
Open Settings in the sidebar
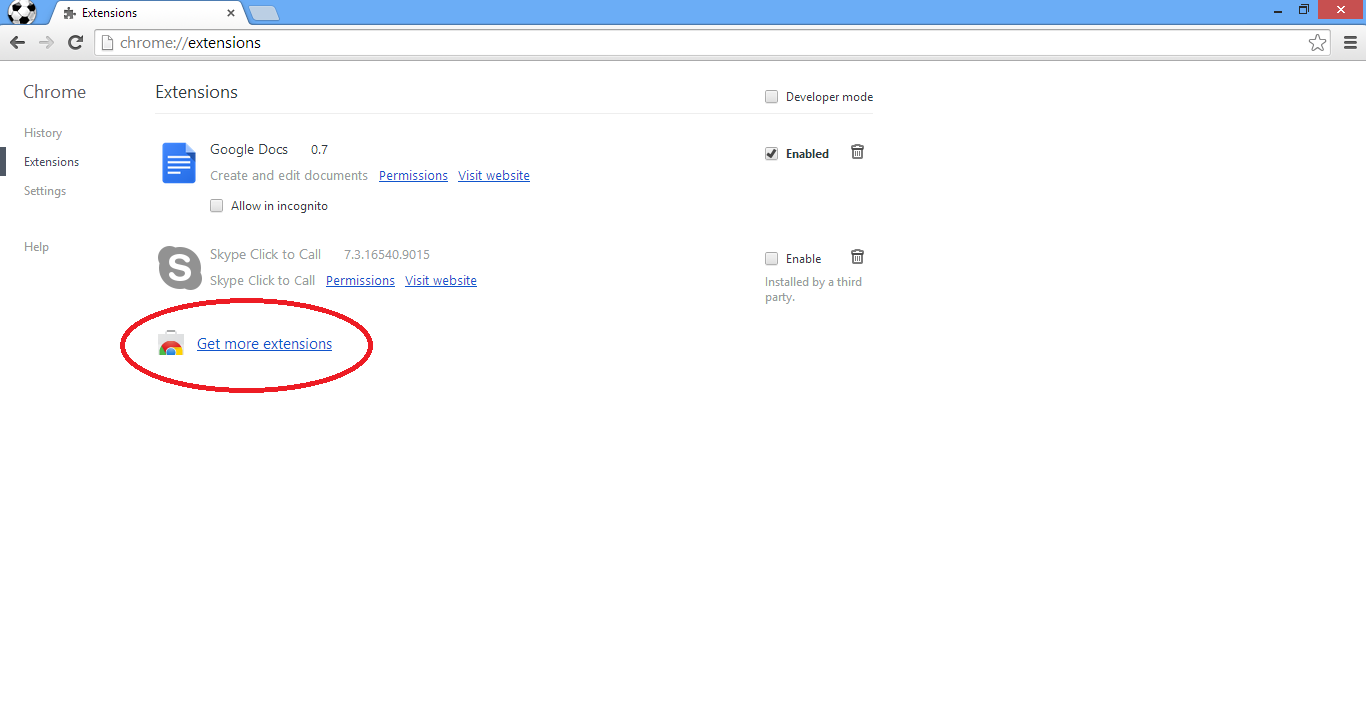[45, 191]
